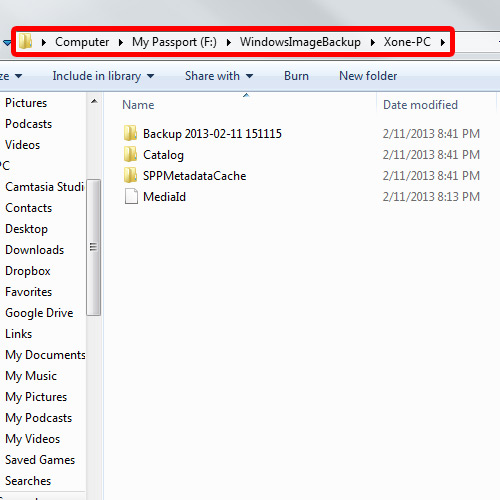Viewport: 500px width, 500px height.
Task: Sort files by Name column header
Action: click(x=240, y=105)
